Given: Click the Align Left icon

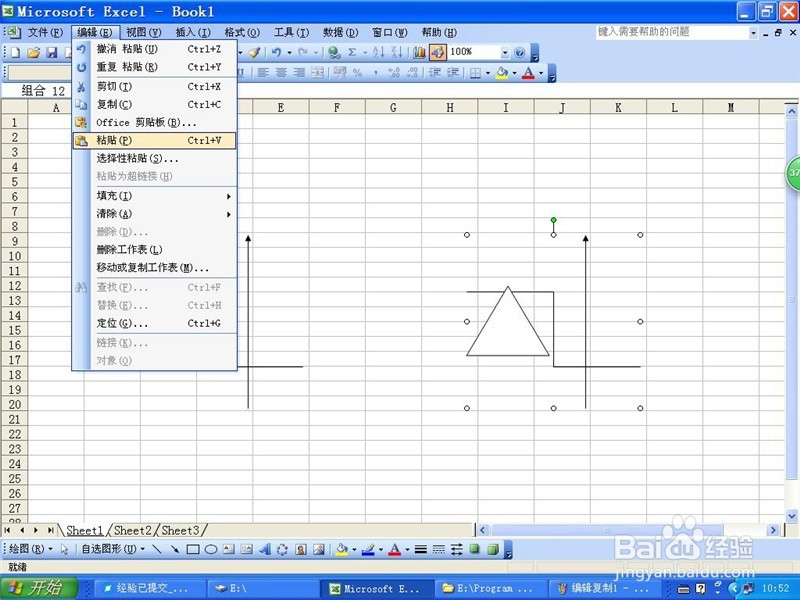Looking at the screenshot, I should click(263, 73).
